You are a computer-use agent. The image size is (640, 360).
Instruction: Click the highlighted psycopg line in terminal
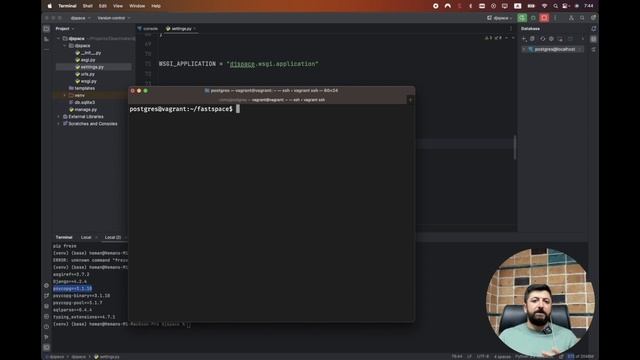[72, 289]
